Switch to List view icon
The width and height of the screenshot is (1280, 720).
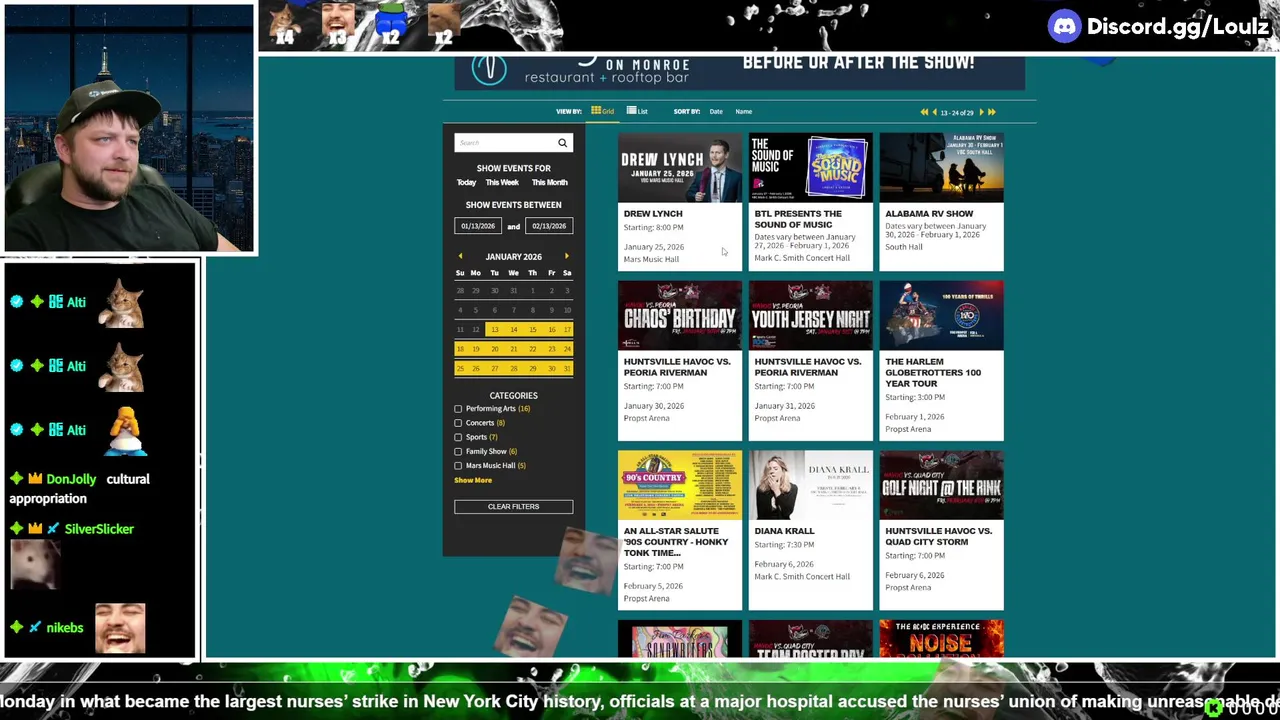point(631,111)
